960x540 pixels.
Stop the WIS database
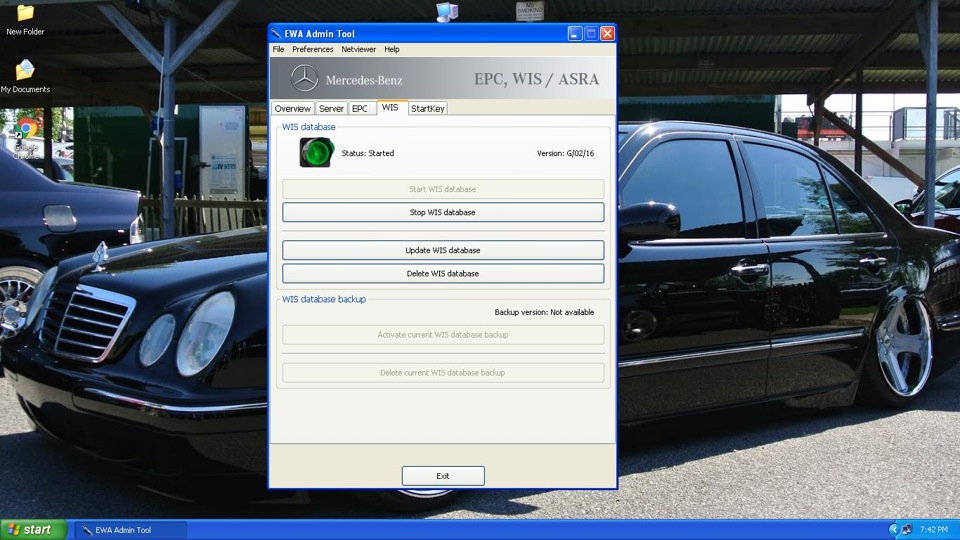[x=443, y=212]
